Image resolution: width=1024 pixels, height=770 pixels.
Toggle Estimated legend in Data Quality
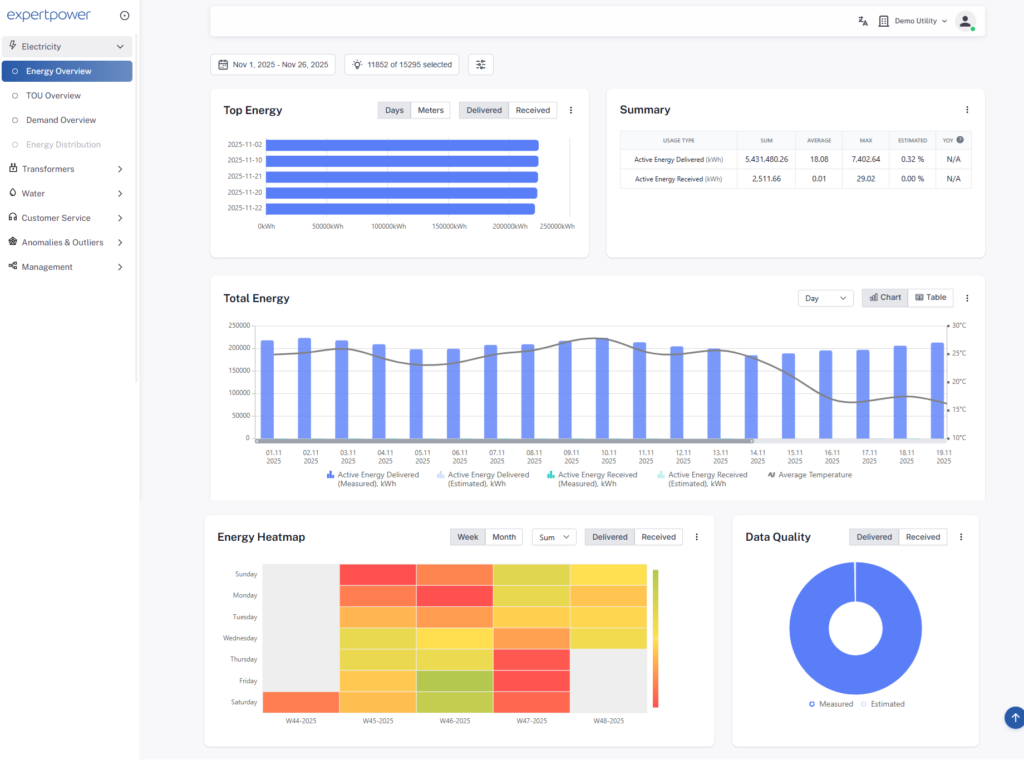click(882, 704)
